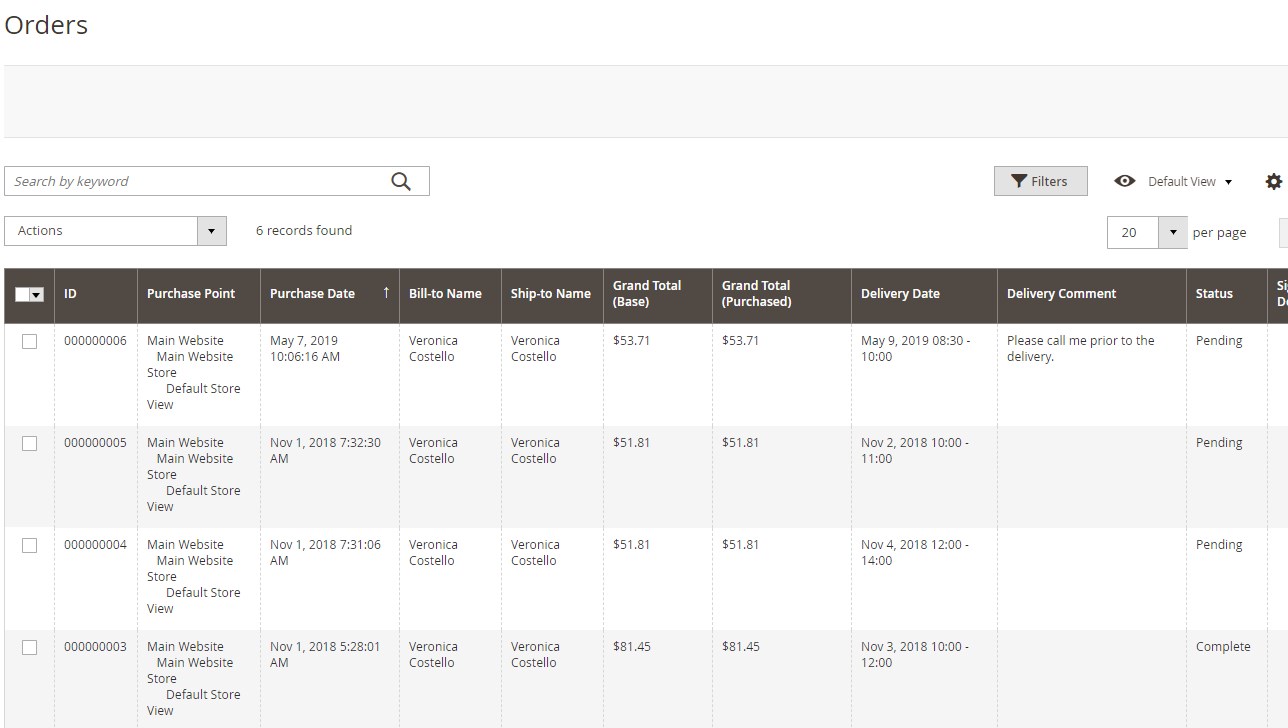1288x728 pixels.
Task: Sort by Grand Total (Base) column
Action: coord(647,294)
